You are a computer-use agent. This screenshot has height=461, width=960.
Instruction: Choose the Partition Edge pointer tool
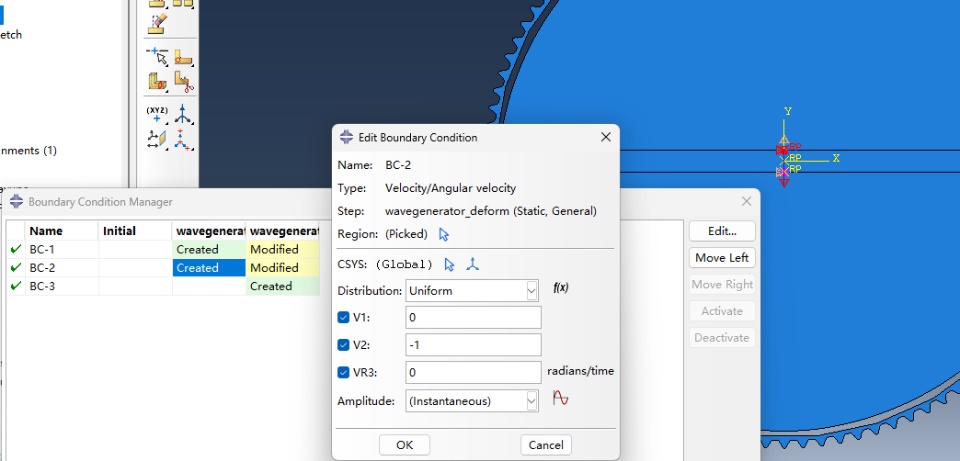pyautogui.click(x=158, y=57)
